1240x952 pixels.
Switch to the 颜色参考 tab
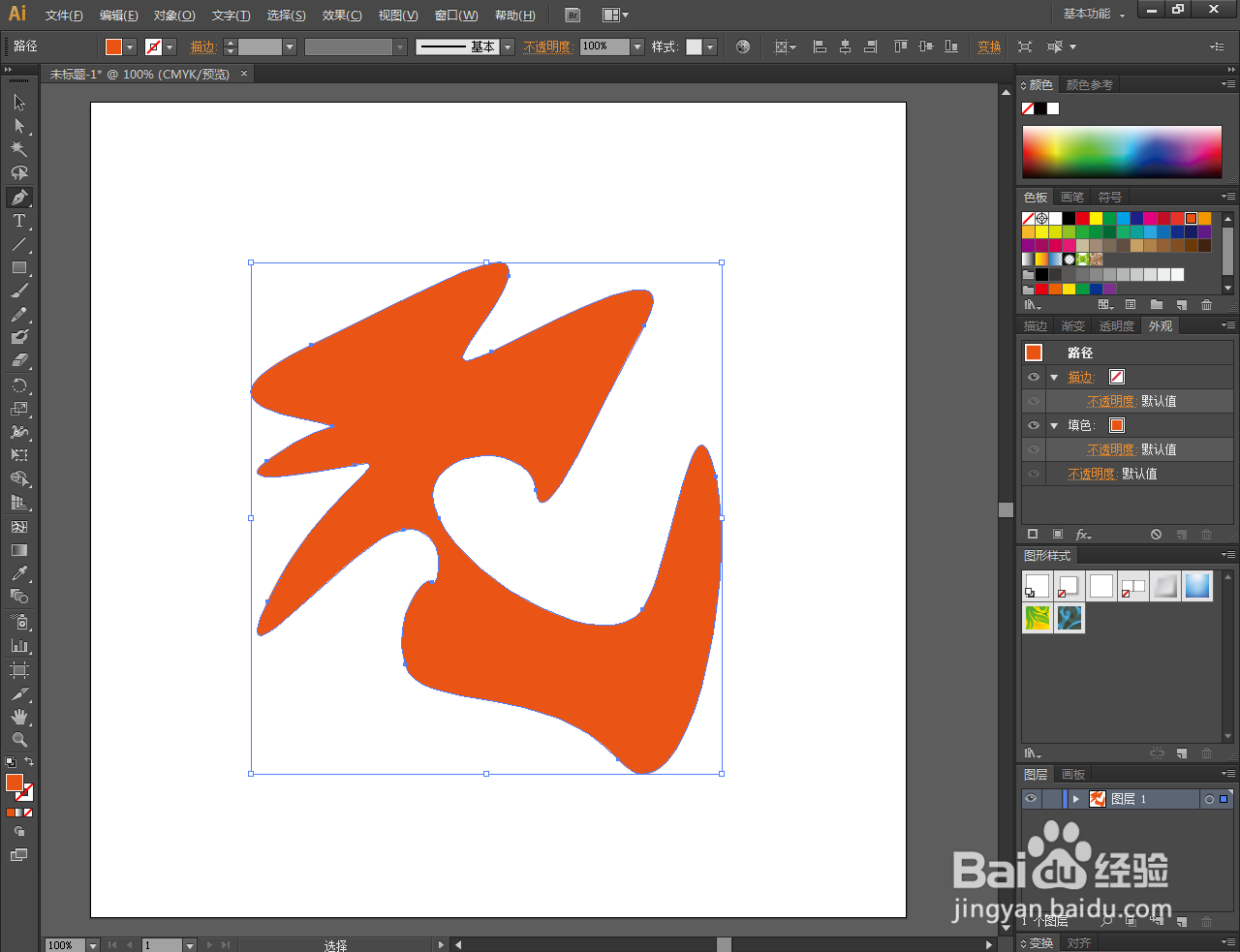tap(1089, 85)
